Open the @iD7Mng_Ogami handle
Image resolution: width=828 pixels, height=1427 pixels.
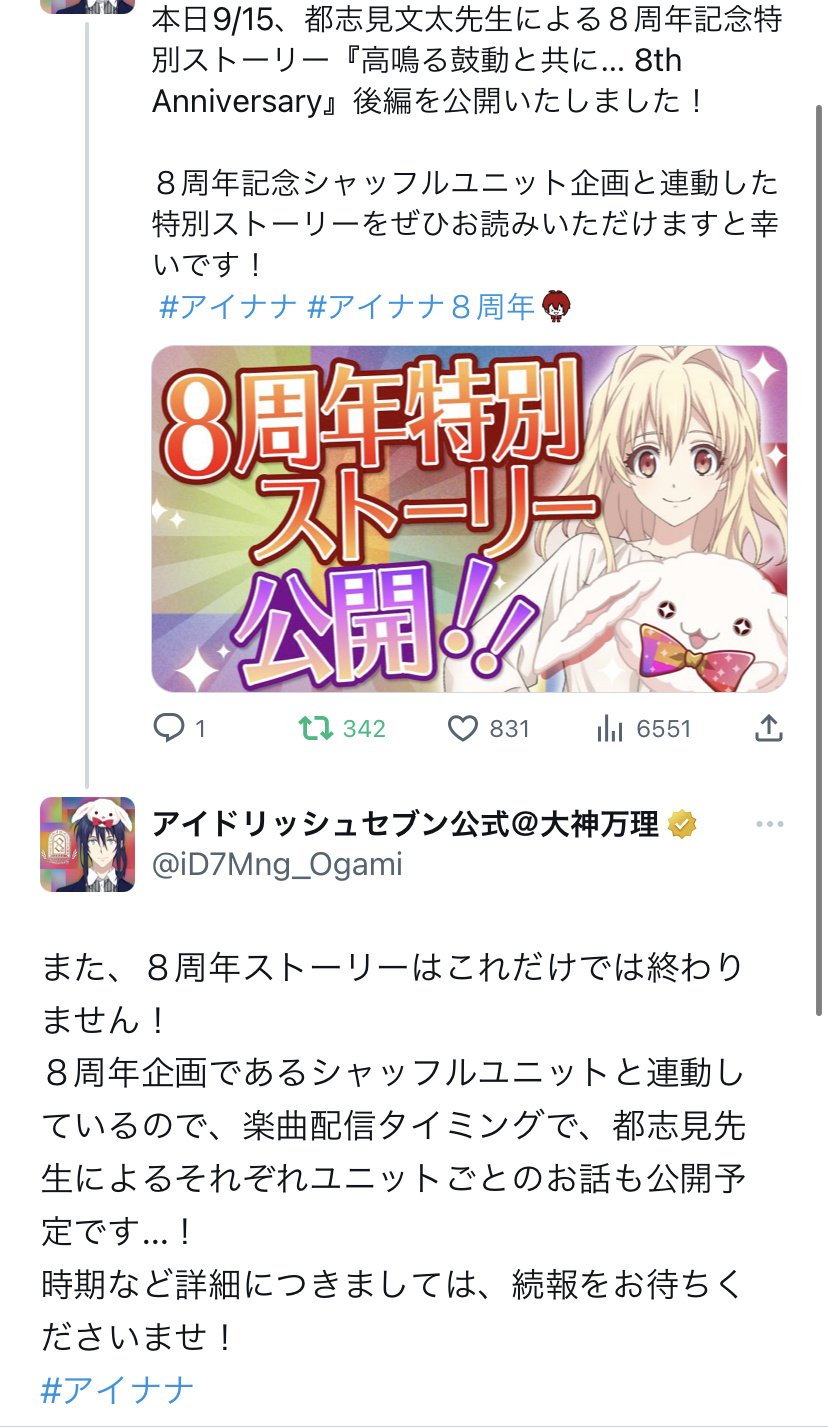tap(277, 864)
